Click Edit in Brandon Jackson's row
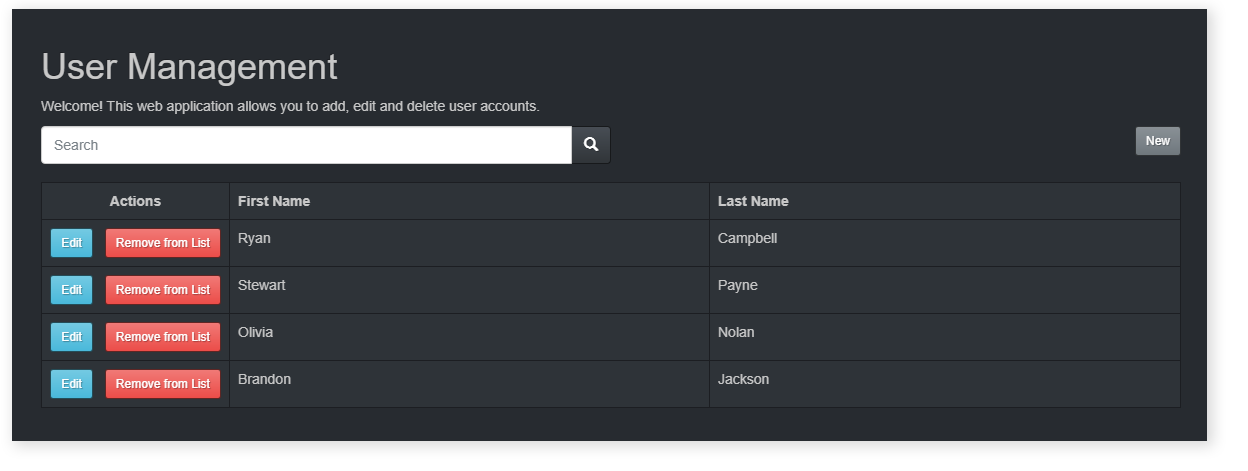 71,384
